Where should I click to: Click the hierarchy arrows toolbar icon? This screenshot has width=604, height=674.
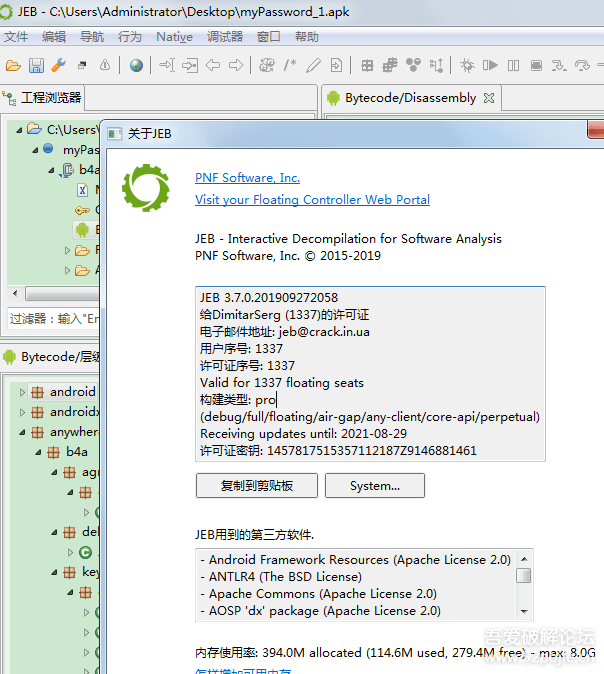pos(436,65)
